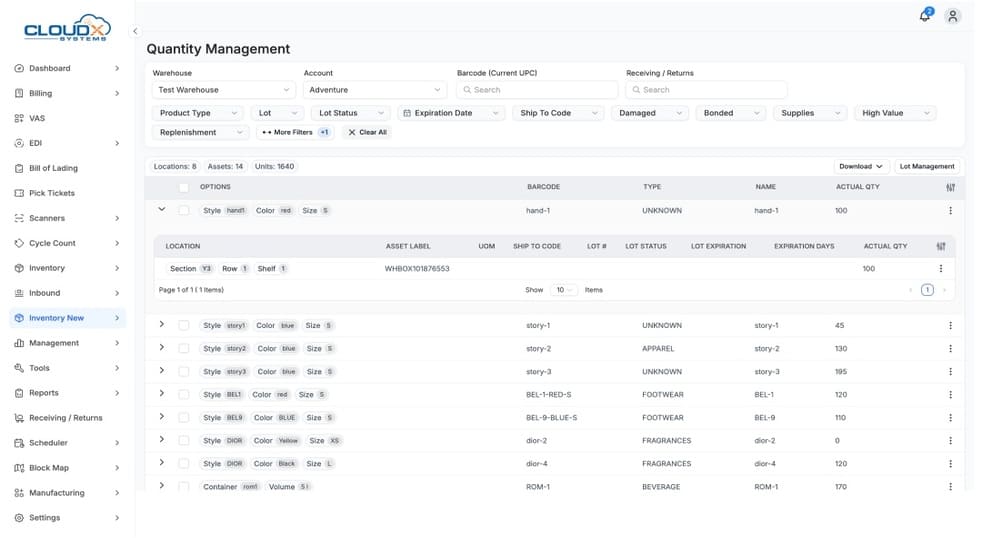Open the three-dot menu for hand-1 row
This screenshot has height=538, width=982.
point(950,211)
